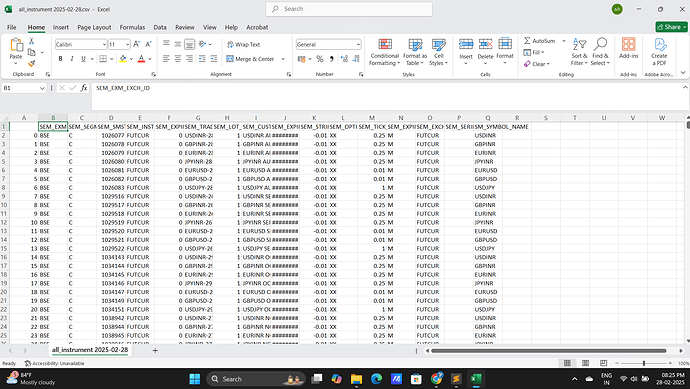Switch to Page Layout tab

94,27
